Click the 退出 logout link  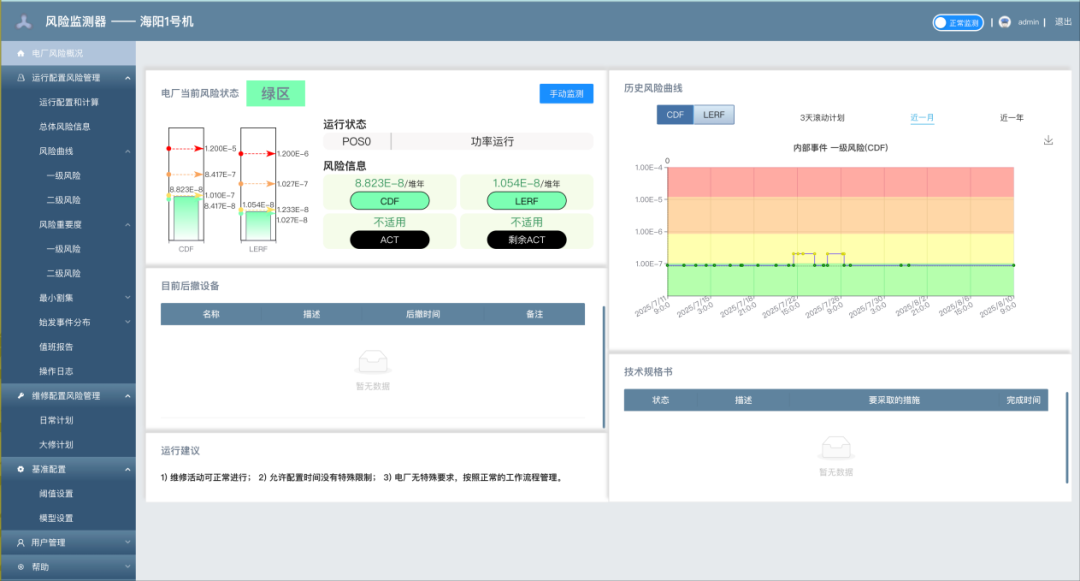1063,22
